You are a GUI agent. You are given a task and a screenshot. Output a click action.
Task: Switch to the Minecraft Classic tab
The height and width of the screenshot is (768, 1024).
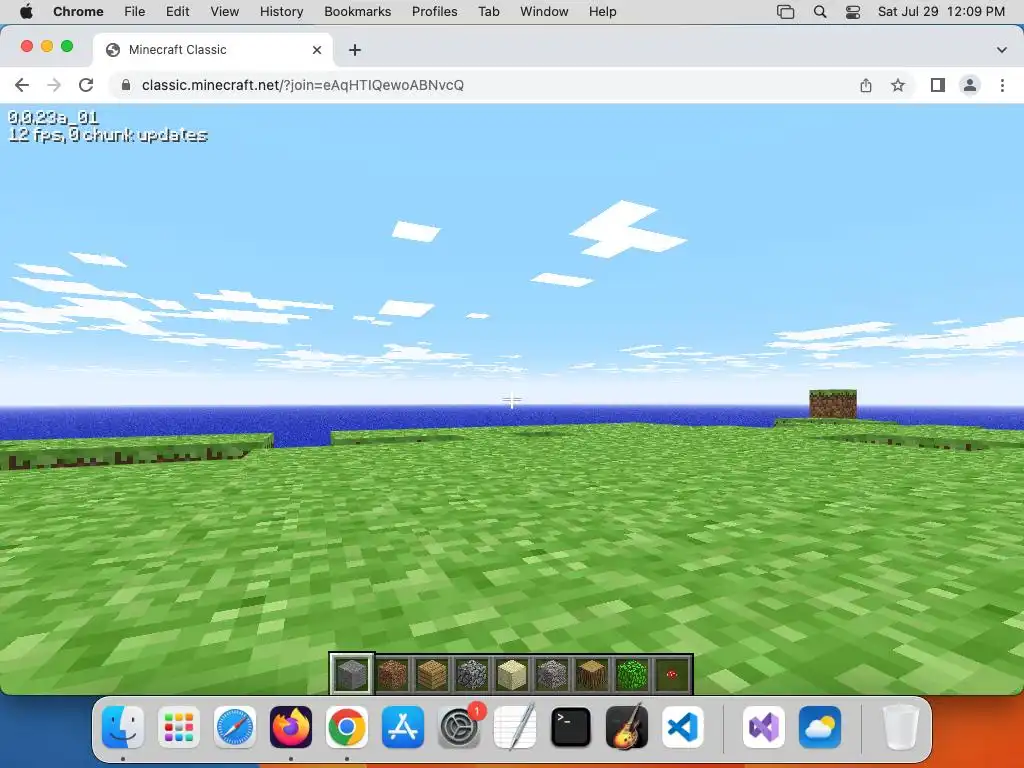213,50
